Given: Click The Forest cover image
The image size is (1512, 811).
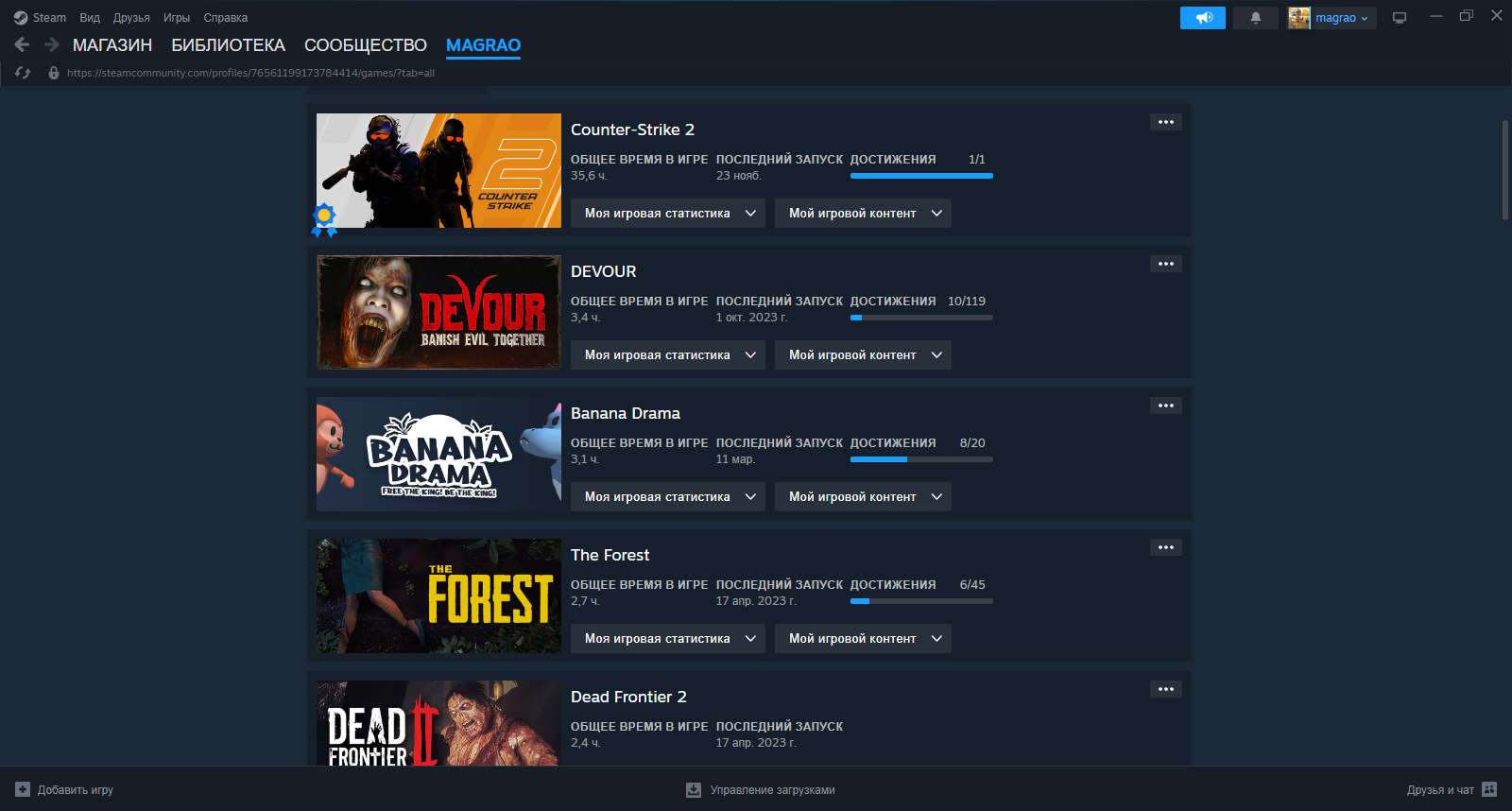Looking at the screenshot, I should [438, 595].
